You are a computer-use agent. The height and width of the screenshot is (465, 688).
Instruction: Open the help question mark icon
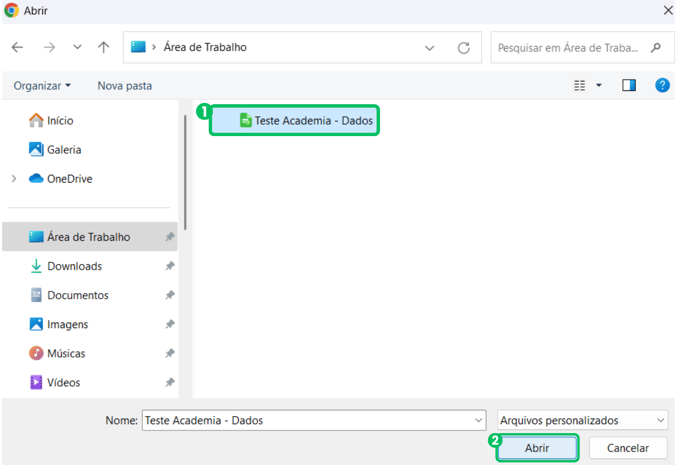(x=662, y=86)
